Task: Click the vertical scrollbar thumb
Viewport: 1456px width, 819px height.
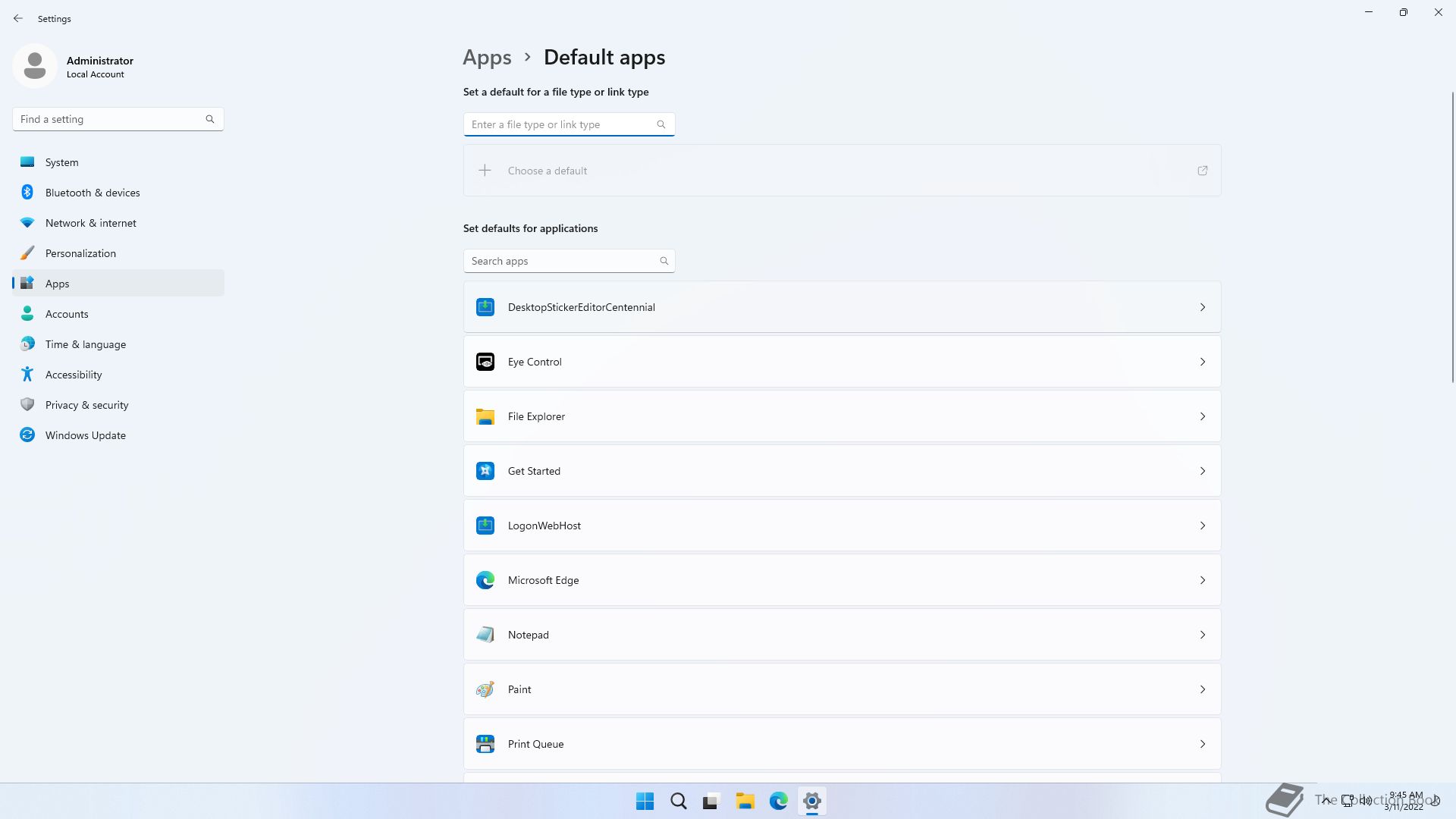Action: (x=1453, y=237)
